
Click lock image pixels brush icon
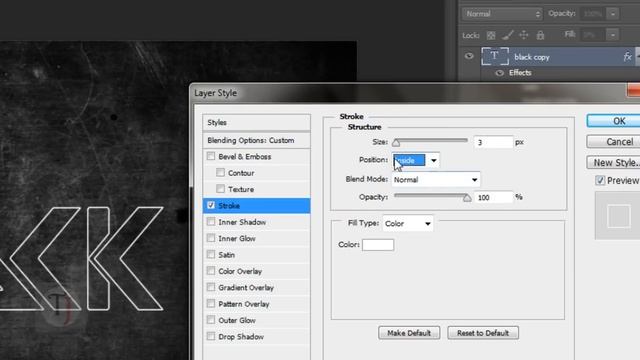[x=508, y=36]
